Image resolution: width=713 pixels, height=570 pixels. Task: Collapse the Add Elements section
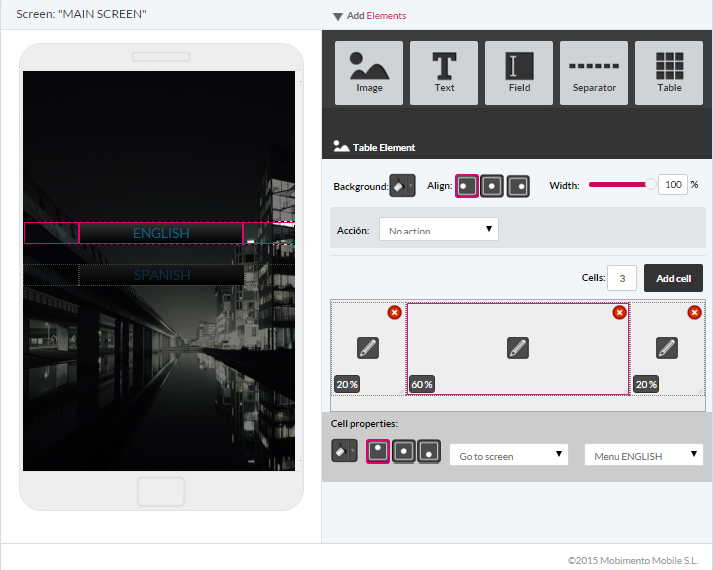click(337, 16)
